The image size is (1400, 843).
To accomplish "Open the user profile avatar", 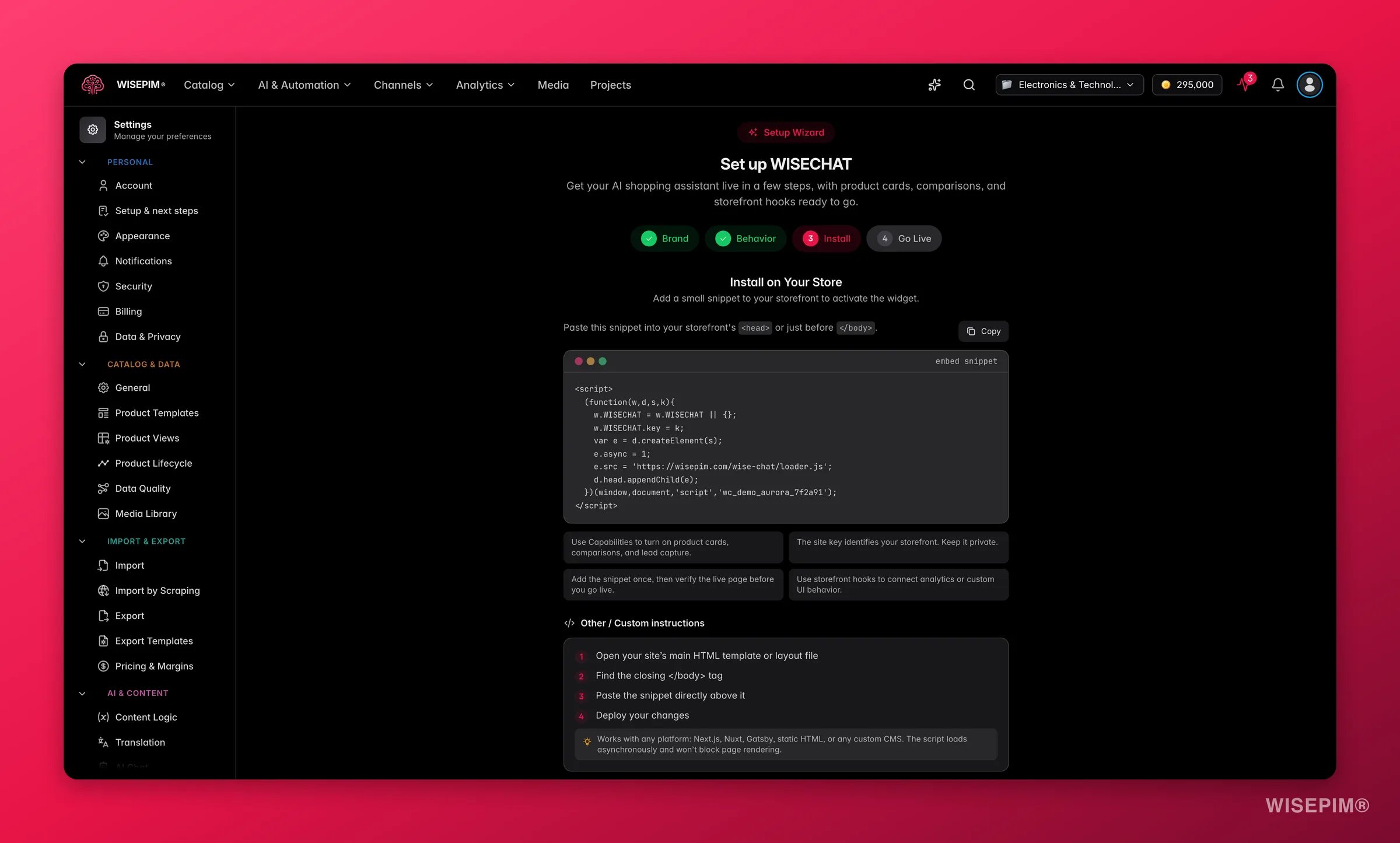I will (x=1310, y=85).
